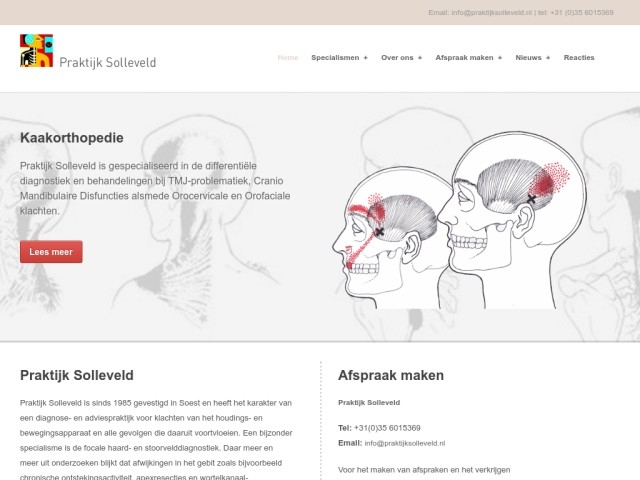Expand the plus sign next to Over ons

pos(419,58)
